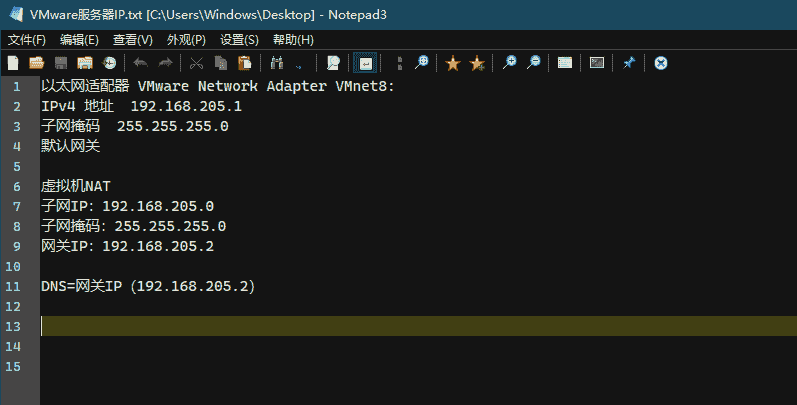Click the open file folder icon
This screenshot has height=405, width=797.
pyautogui.click(x=37, y=63)
